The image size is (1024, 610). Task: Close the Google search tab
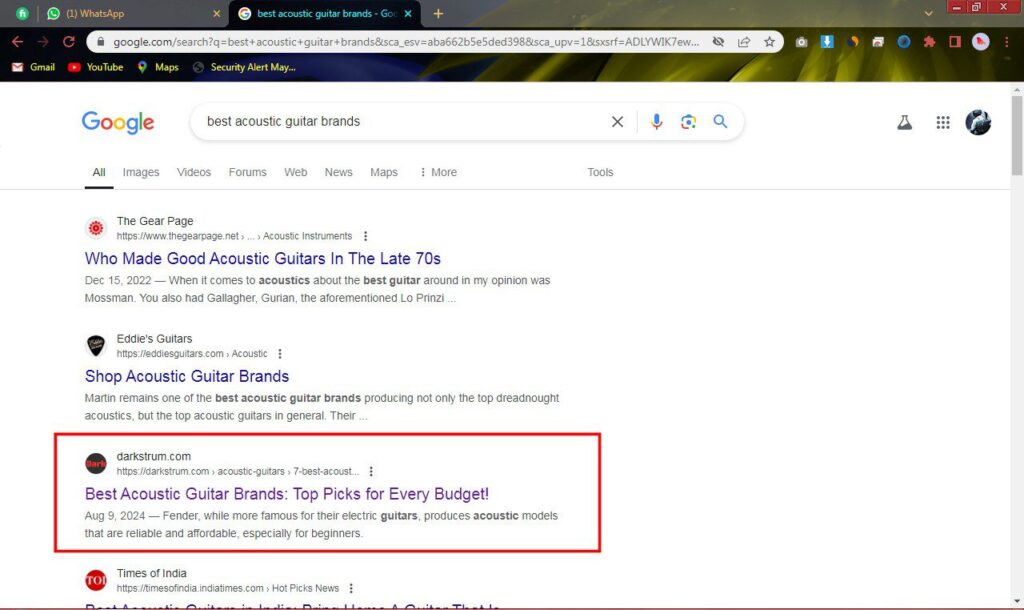(x=408, y=13)
